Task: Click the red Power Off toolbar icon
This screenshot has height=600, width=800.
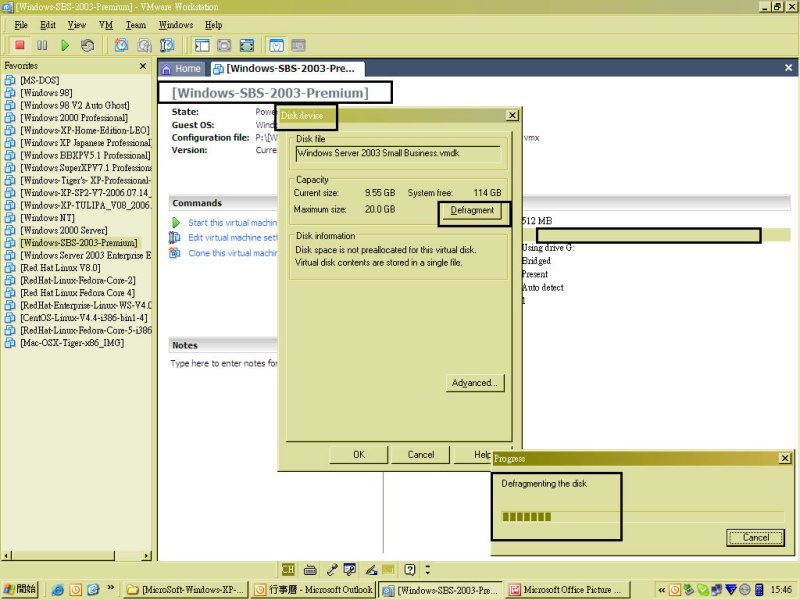Action: click(x=20, y=45)
